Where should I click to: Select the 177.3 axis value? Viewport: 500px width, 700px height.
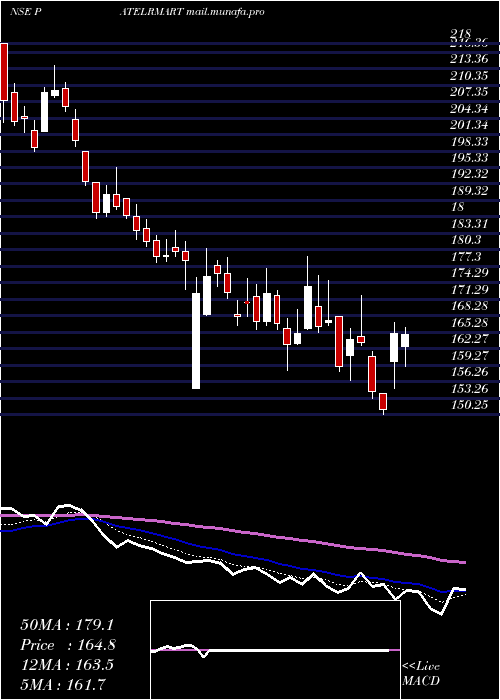tap(466, 258)
